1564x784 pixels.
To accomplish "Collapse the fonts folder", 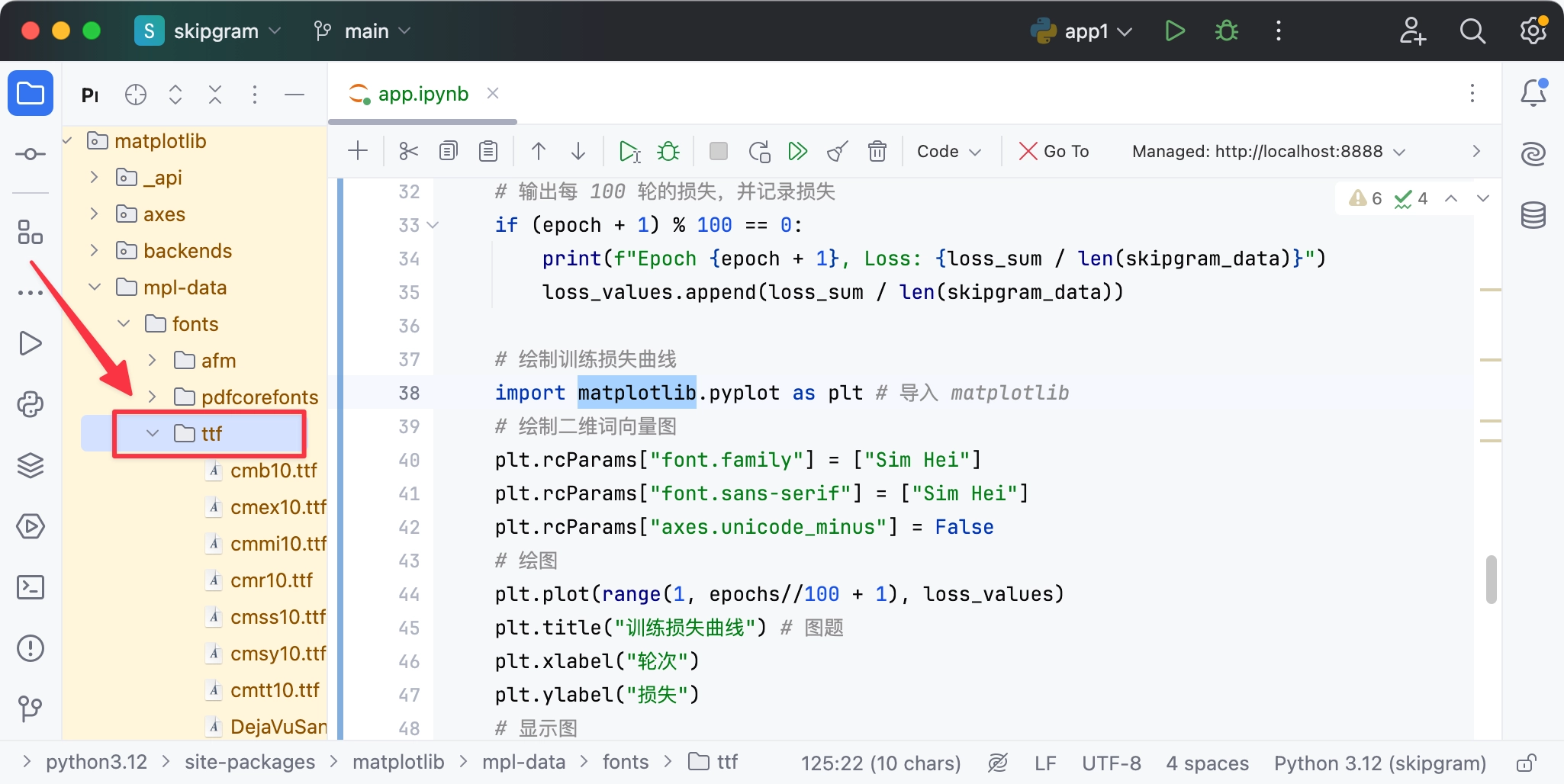I will [x=123, y=323].
